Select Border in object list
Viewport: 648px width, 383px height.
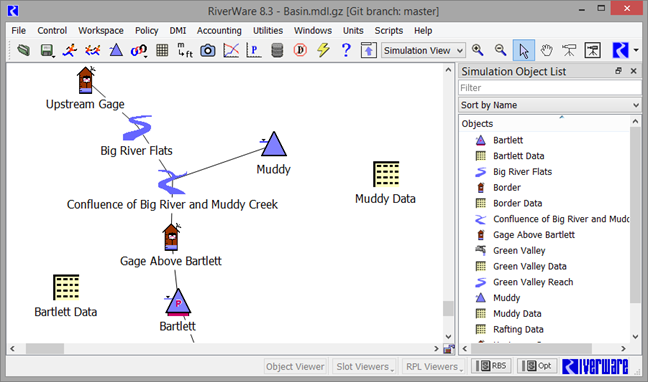point(507,187)
